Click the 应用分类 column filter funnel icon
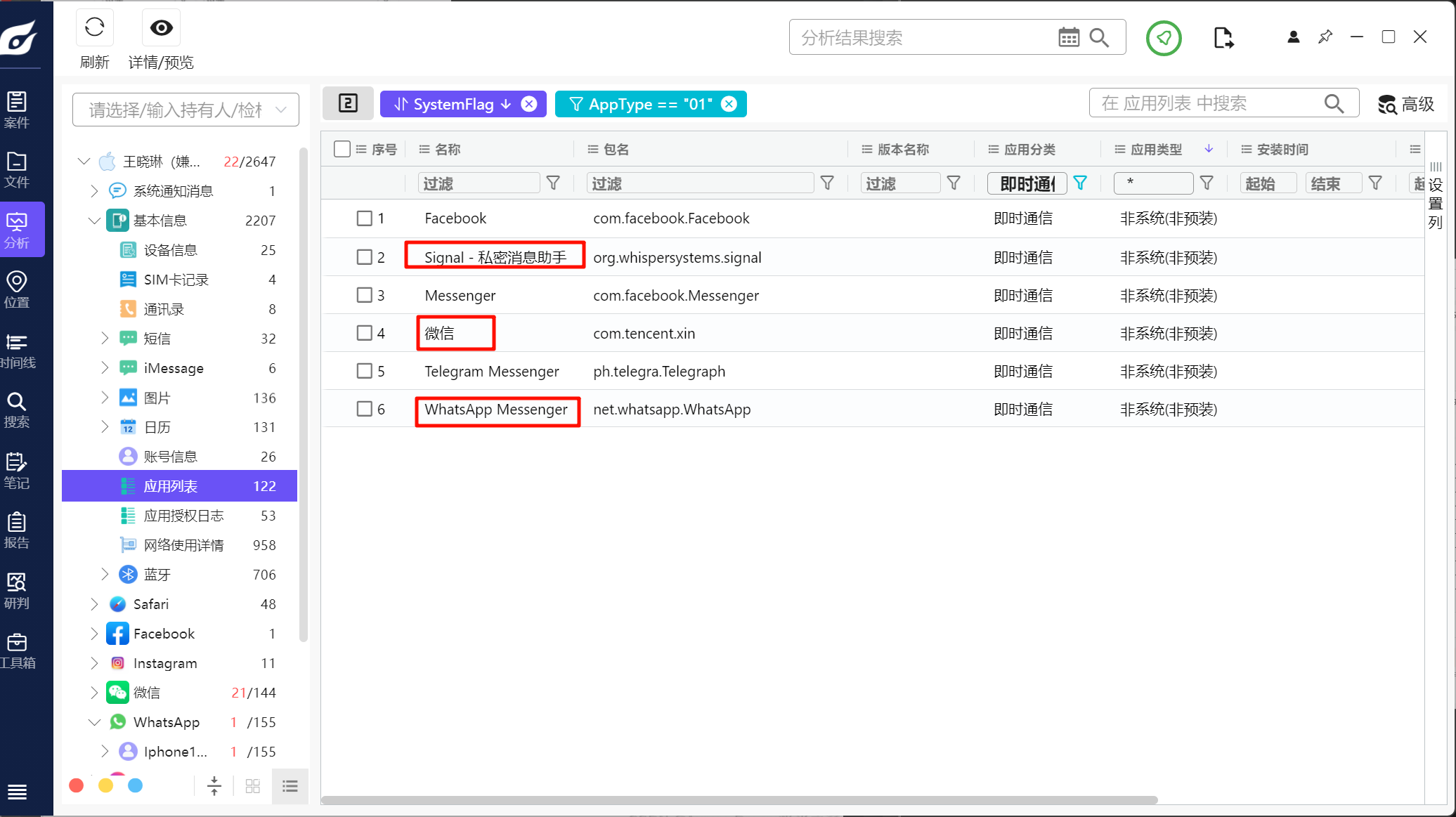The width and height of the screenshot is (1456, 817). (1080, 183)
